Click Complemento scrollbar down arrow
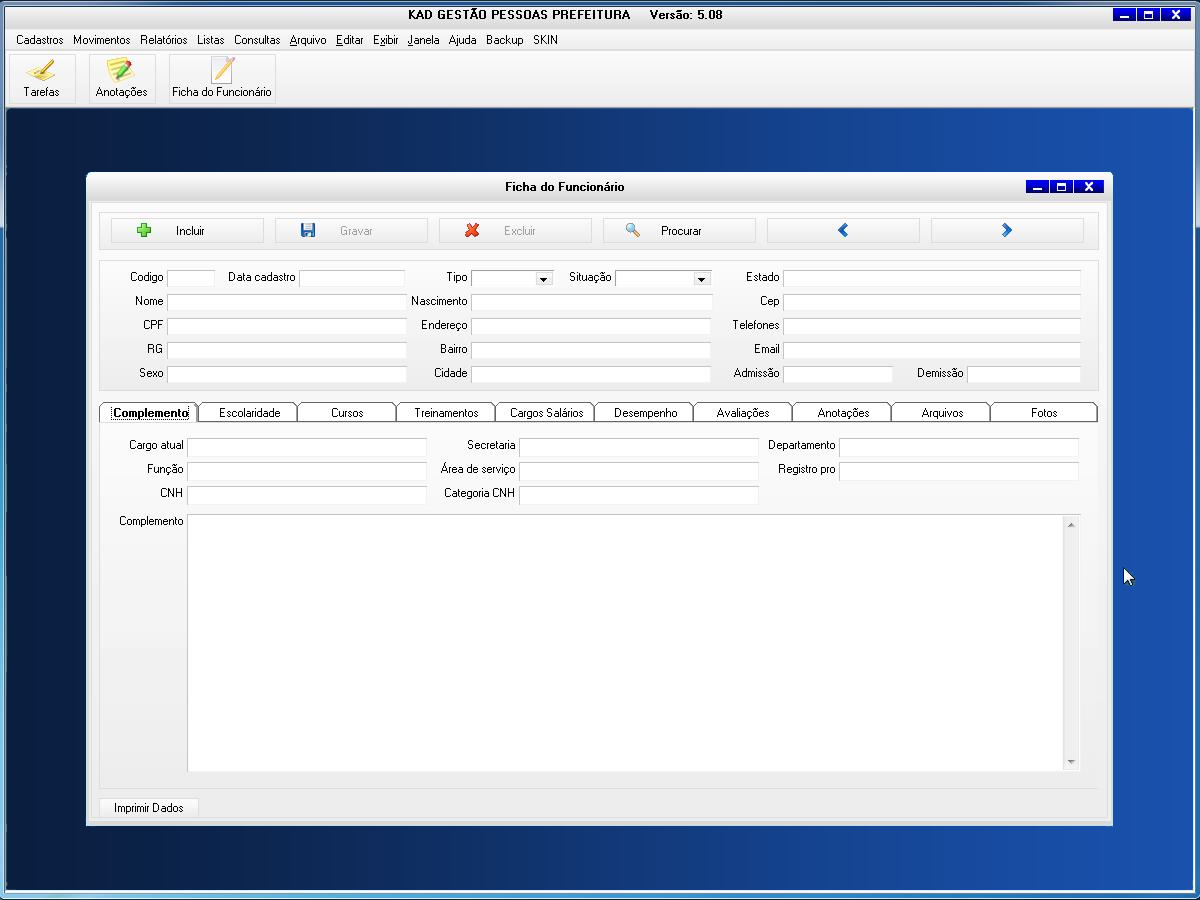The width and height of the screenshot is (1200, 900). click(1071, 762)
